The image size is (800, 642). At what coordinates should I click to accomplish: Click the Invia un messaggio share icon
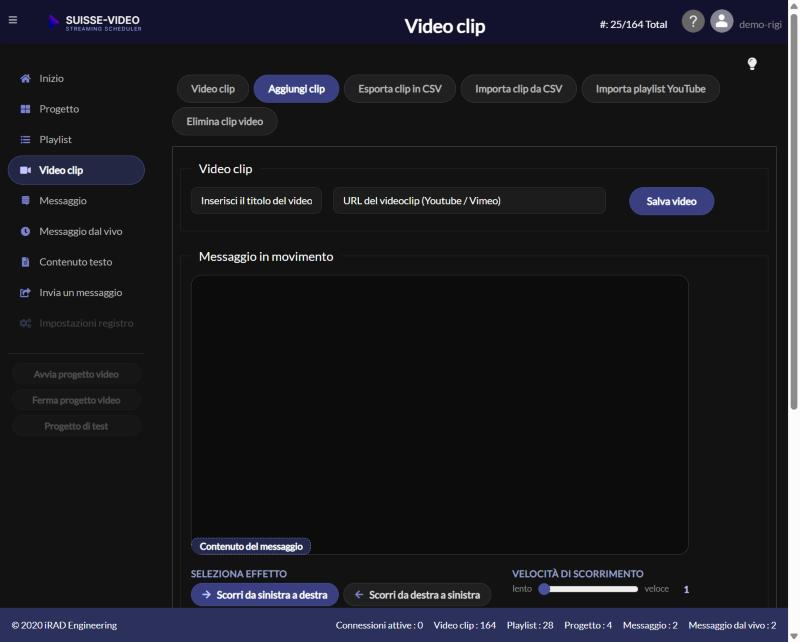(x=25, y=293)
